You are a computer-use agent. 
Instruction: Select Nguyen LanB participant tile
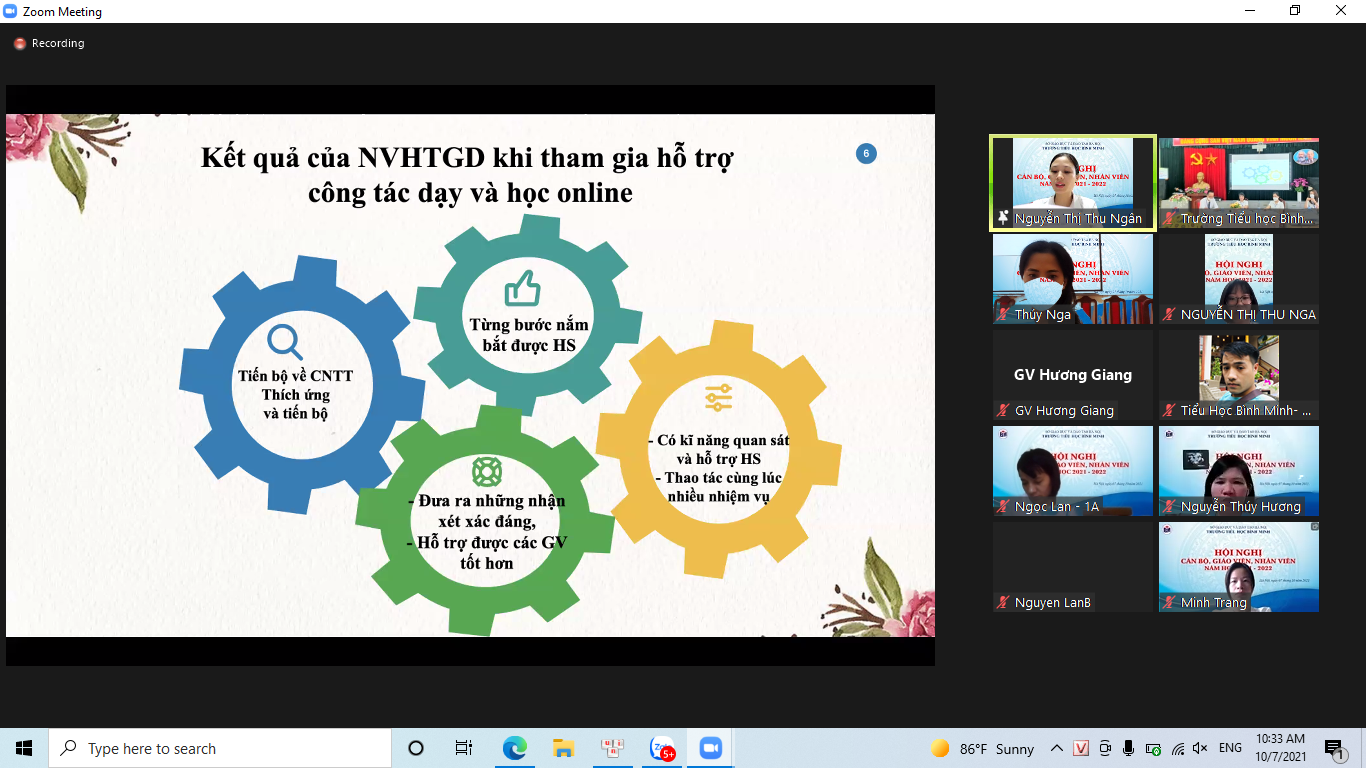pos(1073,567)
